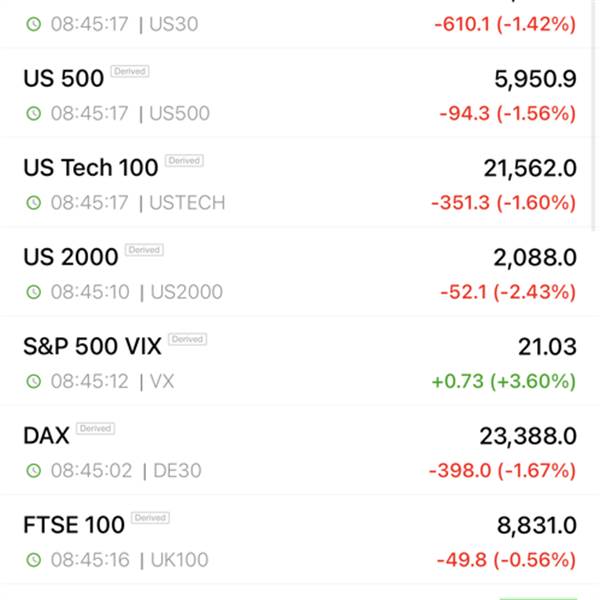Select the S&P 500 VIX name
Screen dimensions: 600x600
pyautogui.click(x=92, y=346)
